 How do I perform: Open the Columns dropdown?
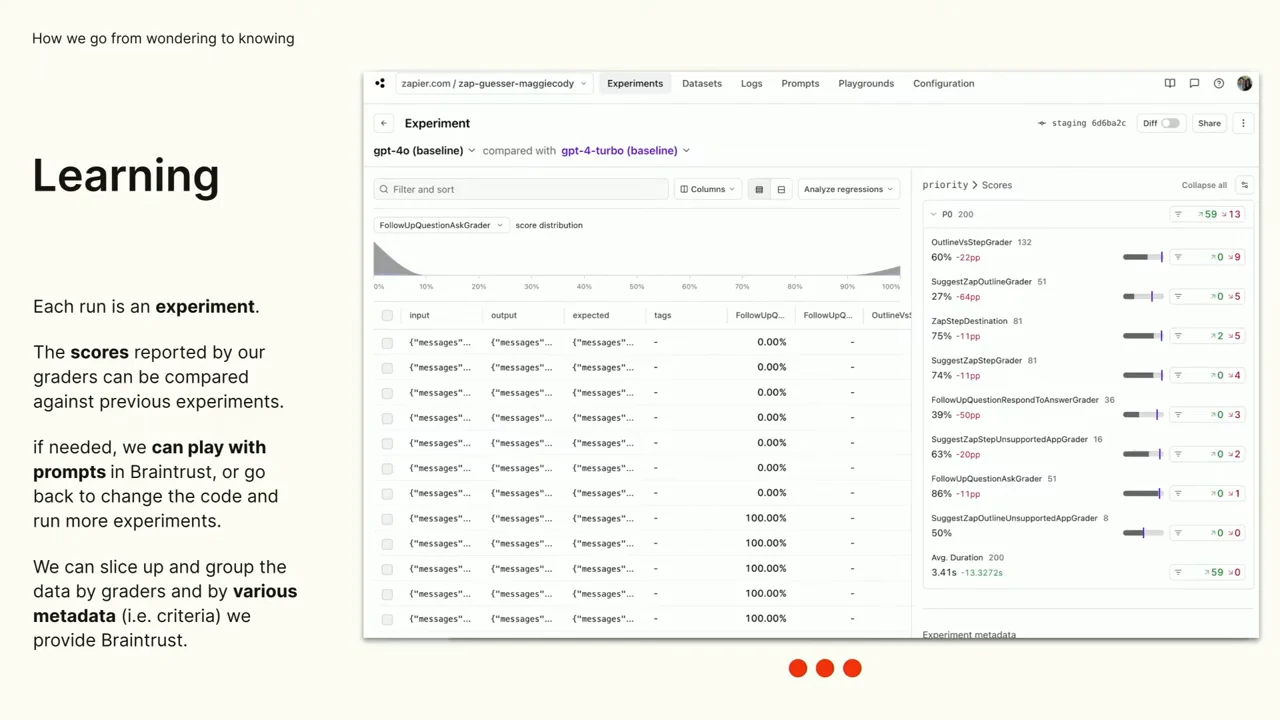708,189
